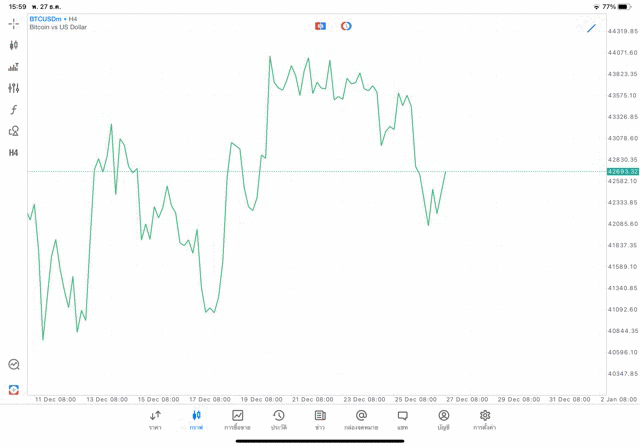This screenshot has height=447, width=640.
Task: Tap the red-blue app icon at bottom-left
Action: [14, 389]
